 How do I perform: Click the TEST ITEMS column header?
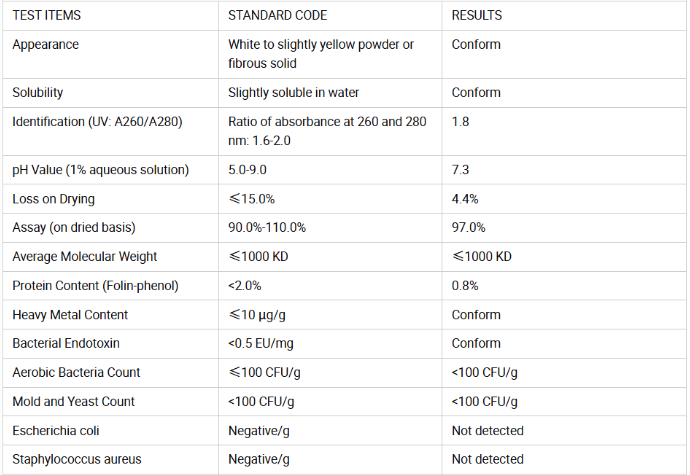tap(47, 16)
